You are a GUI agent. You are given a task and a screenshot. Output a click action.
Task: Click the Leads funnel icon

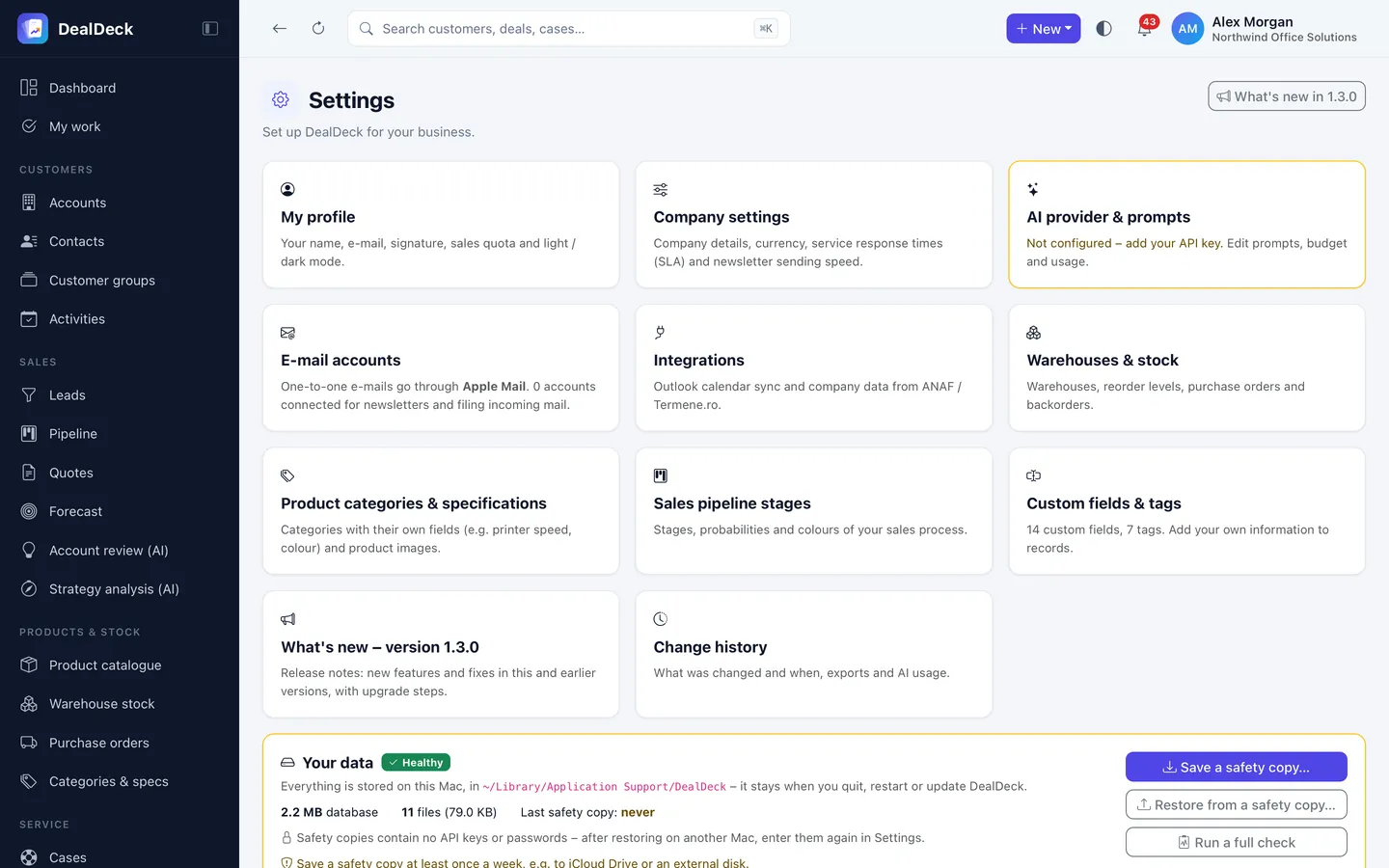(x=29, y=395)
